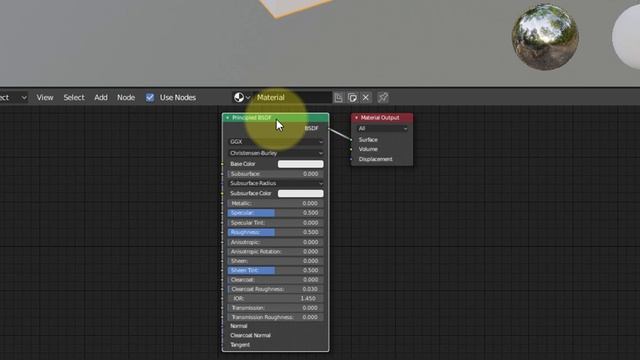Click the Clearcoat Normal input label
This screenshot has height=360, width=640.
(250, 336)
